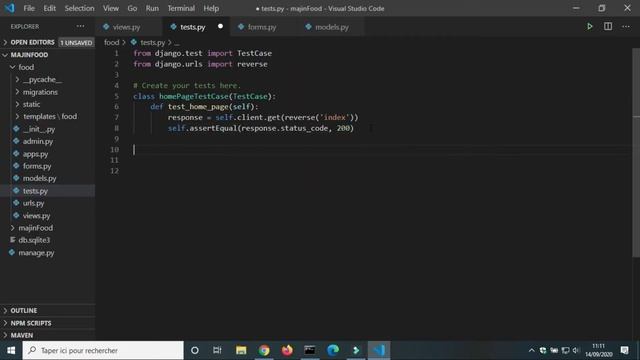Image resolution: width=640 pixels, height=360 pixels.
Task: Click the forms.py tab file icon
Action: click(x=241, y=27)
